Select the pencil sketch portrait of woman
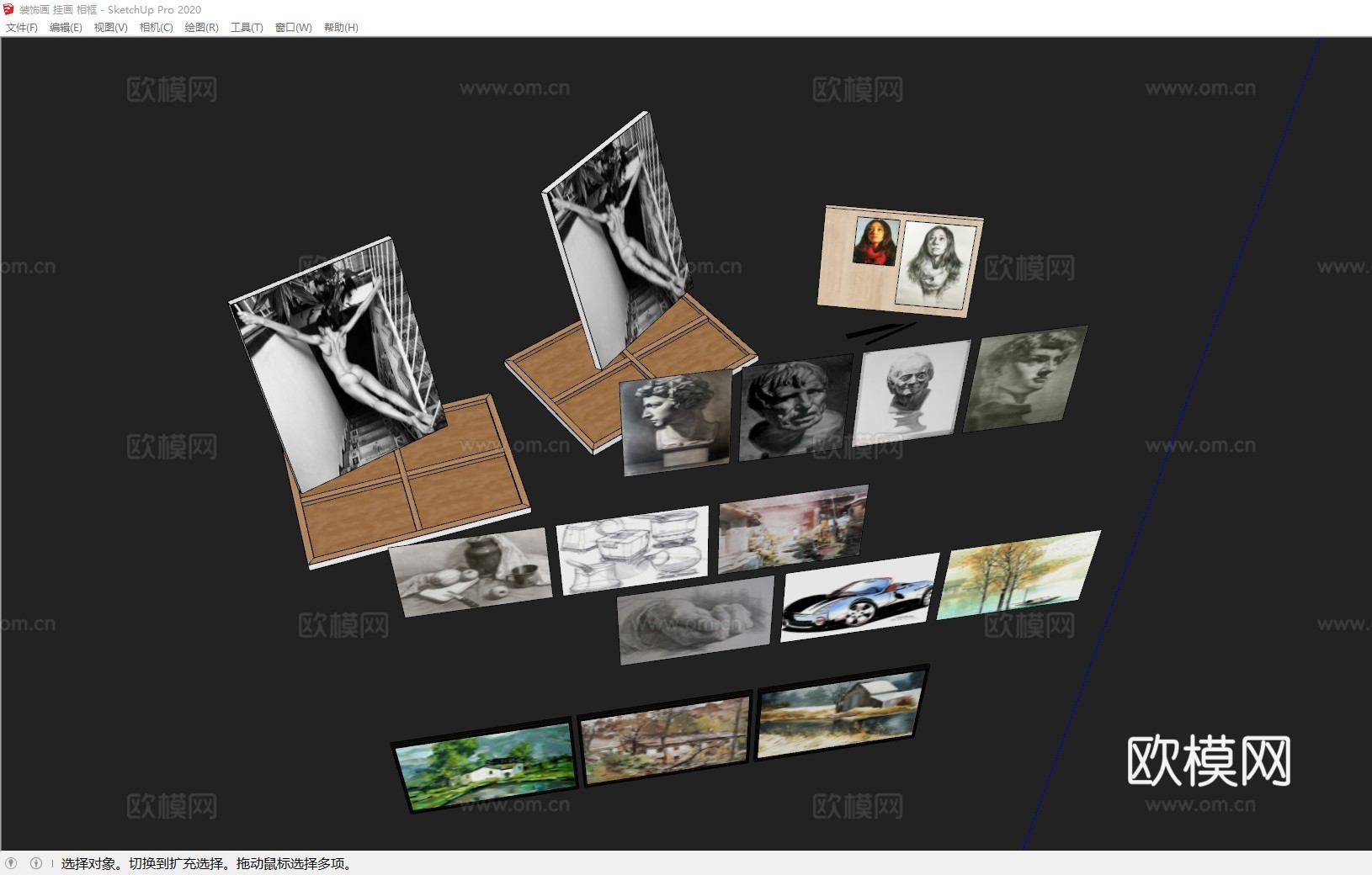Screen dimensions: 1372x875 pos(935,264)
